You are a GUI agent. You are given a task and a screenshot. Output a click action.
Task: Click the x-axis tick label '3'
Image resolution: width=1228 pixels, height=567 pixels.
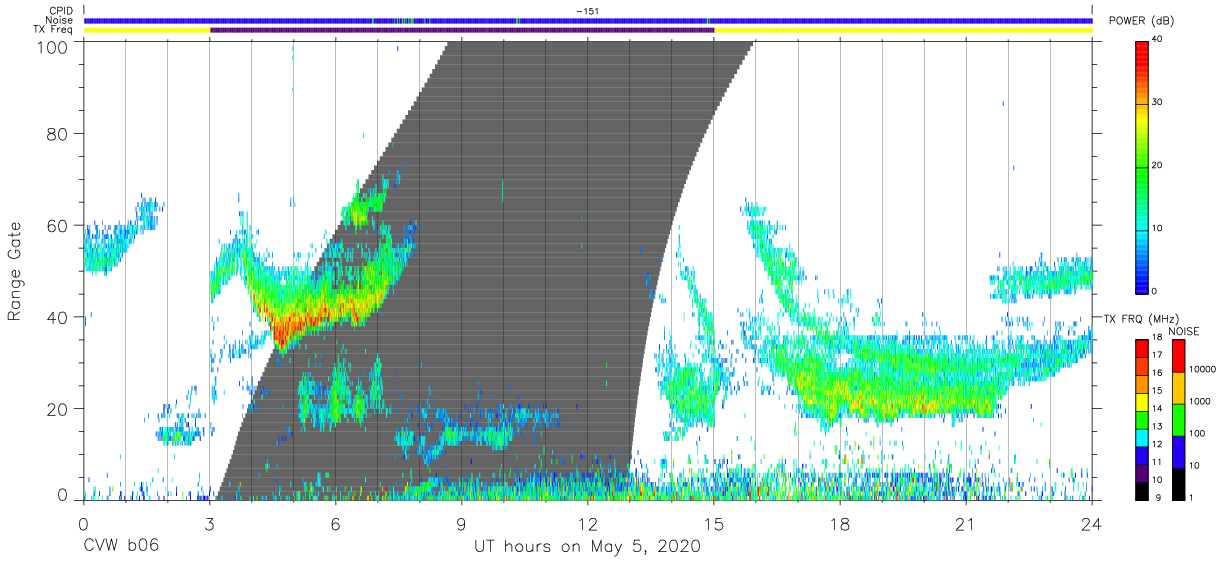[209, 524]
